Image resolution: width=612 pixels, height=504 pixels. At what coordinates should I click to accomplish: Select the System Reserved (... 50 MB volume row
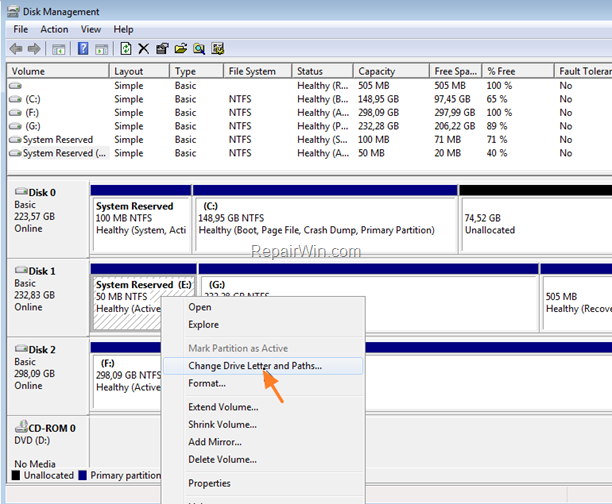click(x=308, y=153)
